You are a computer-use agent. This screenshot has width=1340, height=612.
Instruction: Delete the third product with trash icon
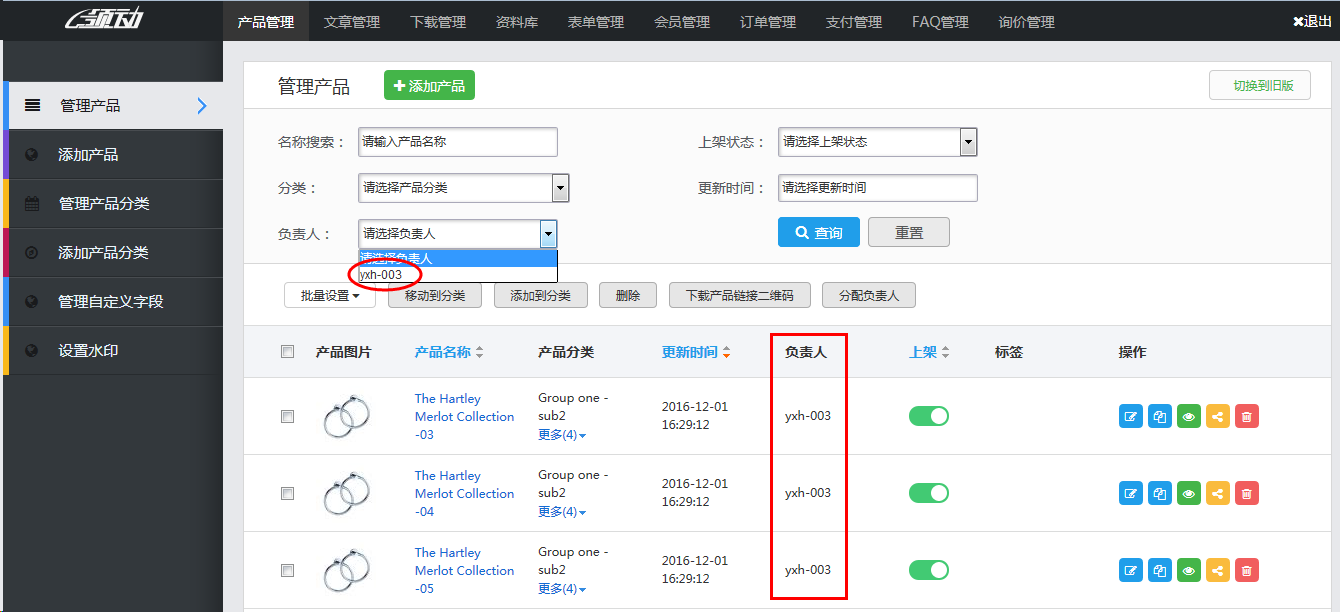pos(1246,570)
